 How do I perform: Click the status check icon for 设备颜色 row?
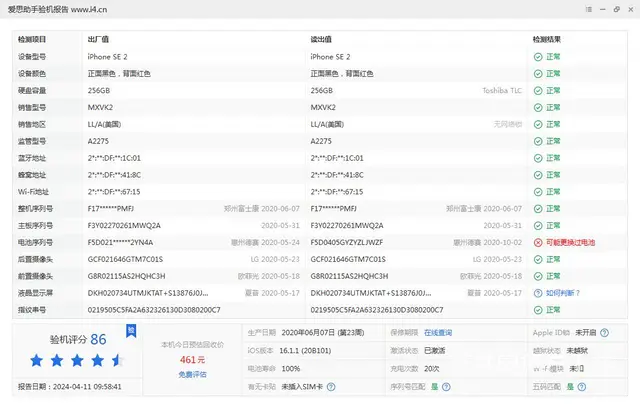click(x=538, y=74)
